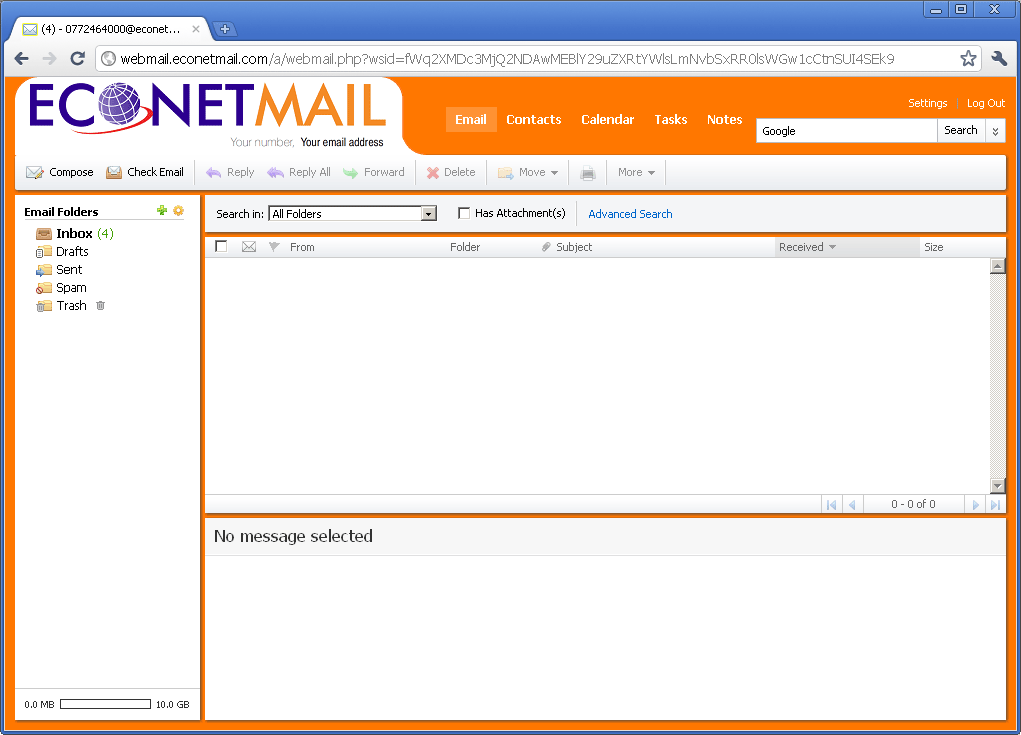
Task: Switch to the Contacts tab
Action: [x=533, y=119]
